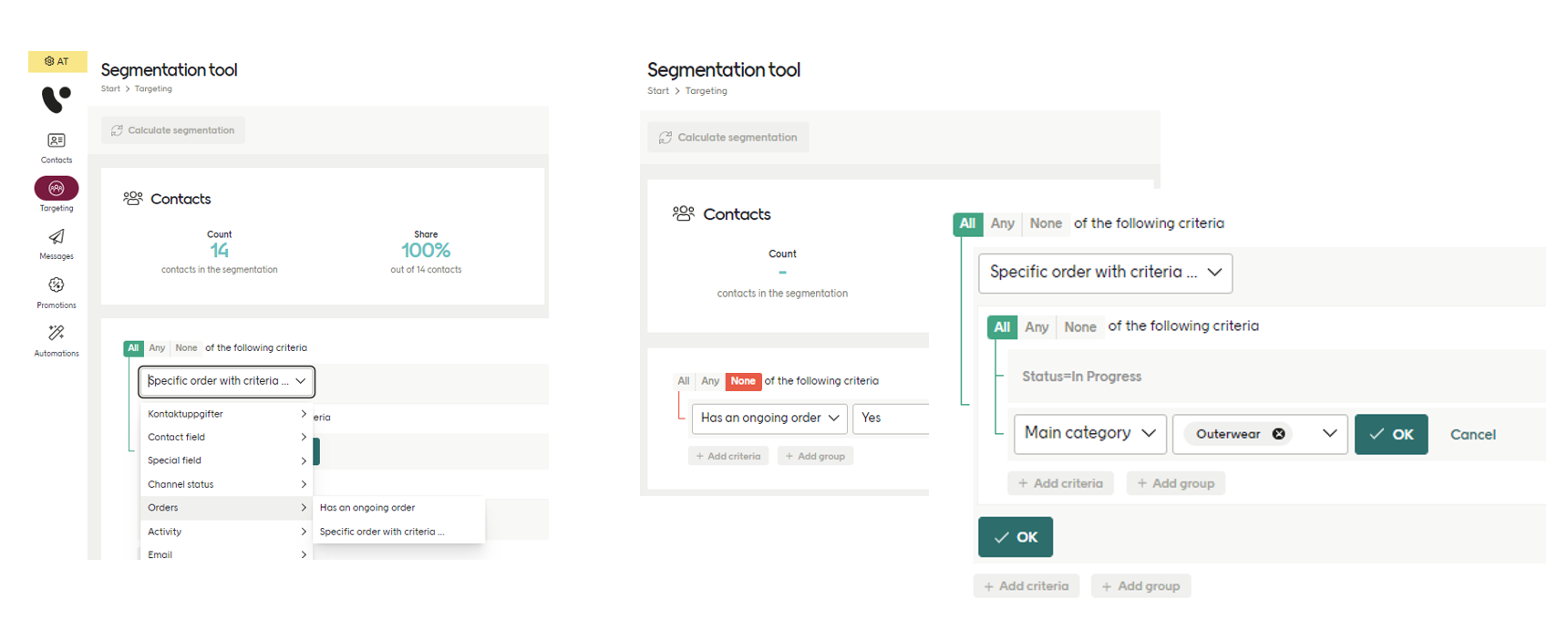Select None in the Status=In Progress group
Image resolution: width=1568 pixels, height=641 pixels.
click(1080, 326)
